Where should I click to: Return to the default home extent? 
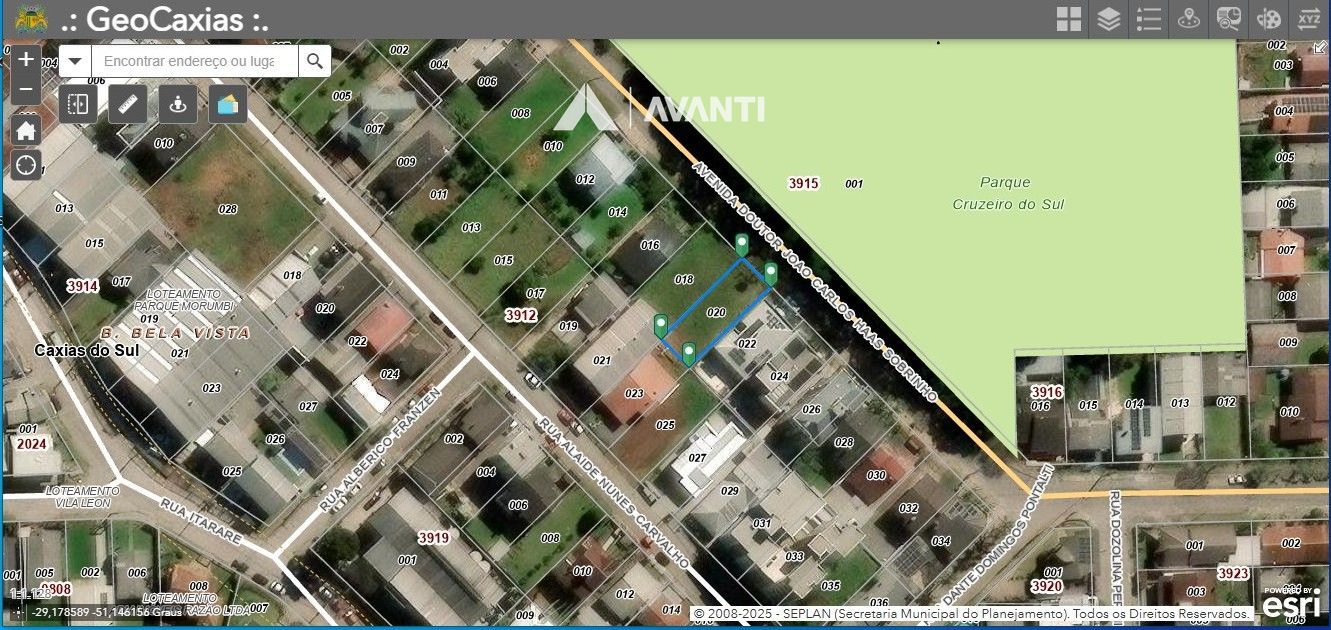(26, 130)
